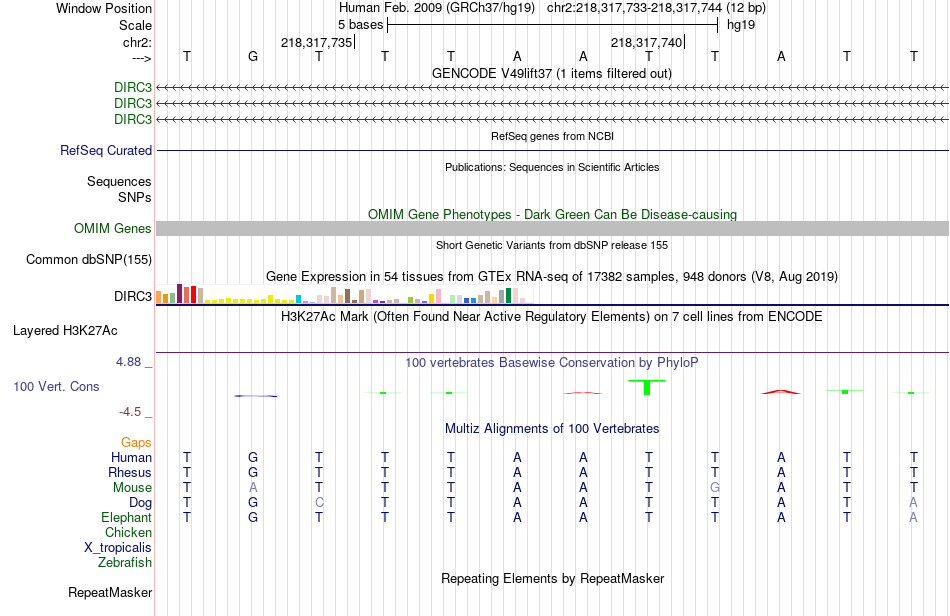Screen dimensions: 950x616
Task: Click the "--->" strand direction arrow label
Action: point(141,58)
